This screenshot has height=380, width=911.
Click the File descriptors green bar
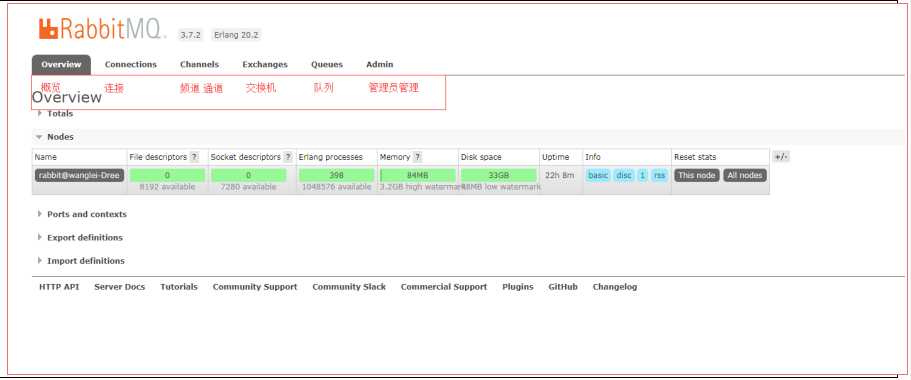tap(167, 175)
